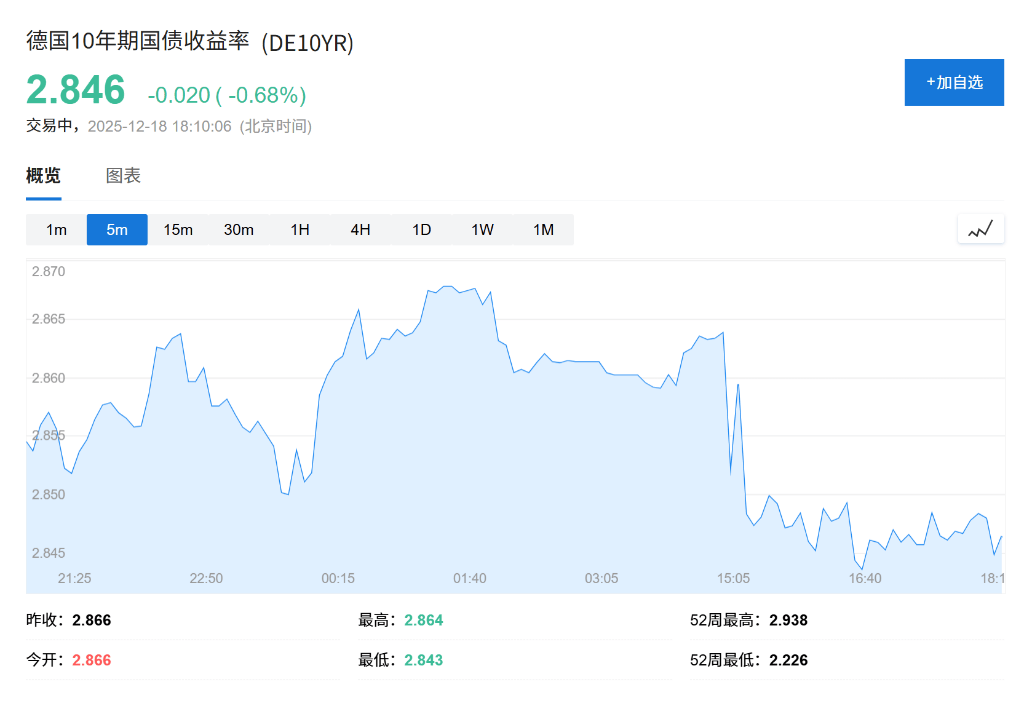This screenshot has height=702, width=1024.
Task: Select the 1M monthly interval
Action: coord(543,230)
